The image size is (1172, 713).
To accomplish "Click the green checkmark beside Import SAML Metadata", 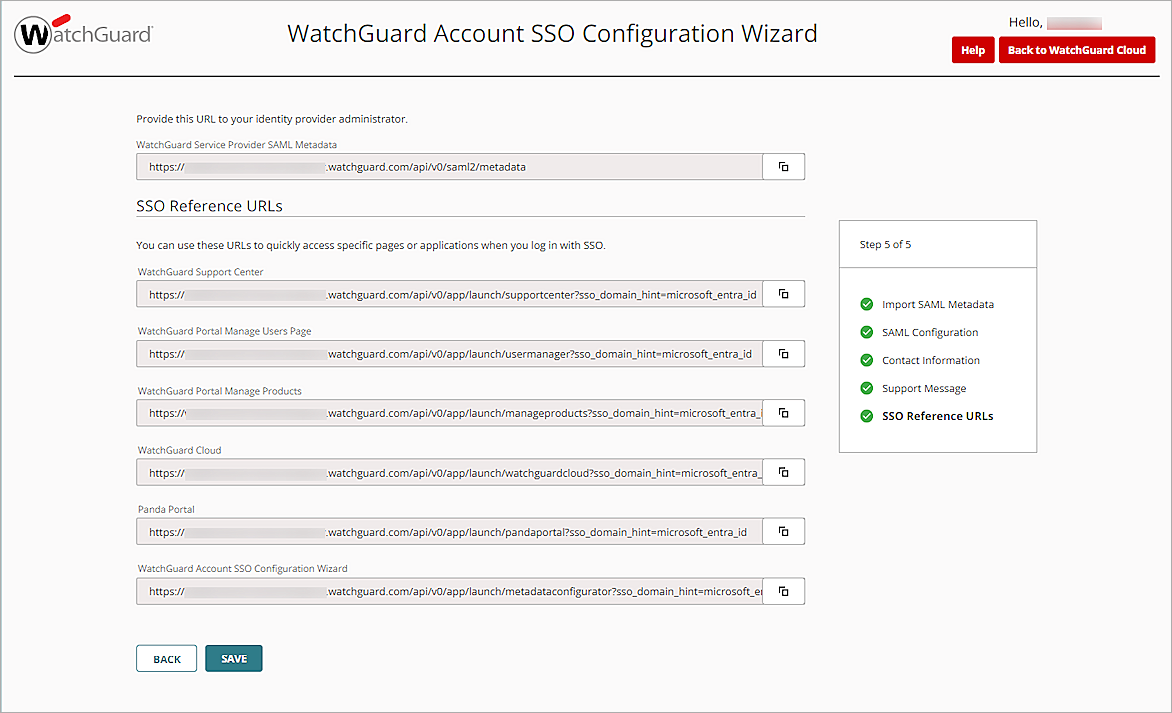I will click(x=865, y=304).
